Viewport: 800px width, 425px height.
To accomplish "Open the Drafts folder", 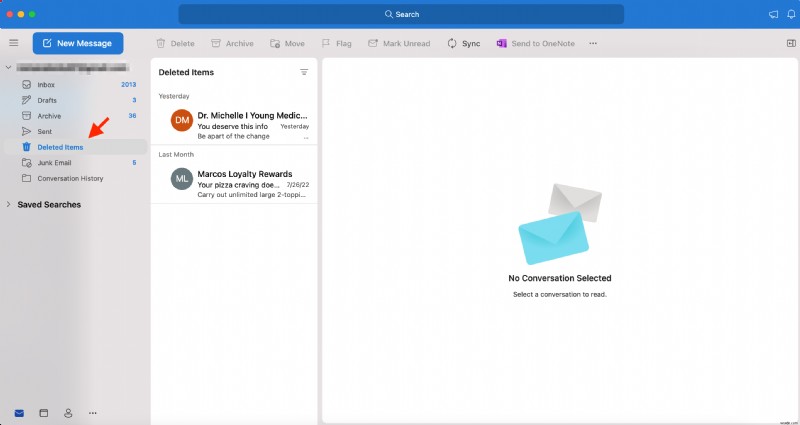I will coord(76,101).
